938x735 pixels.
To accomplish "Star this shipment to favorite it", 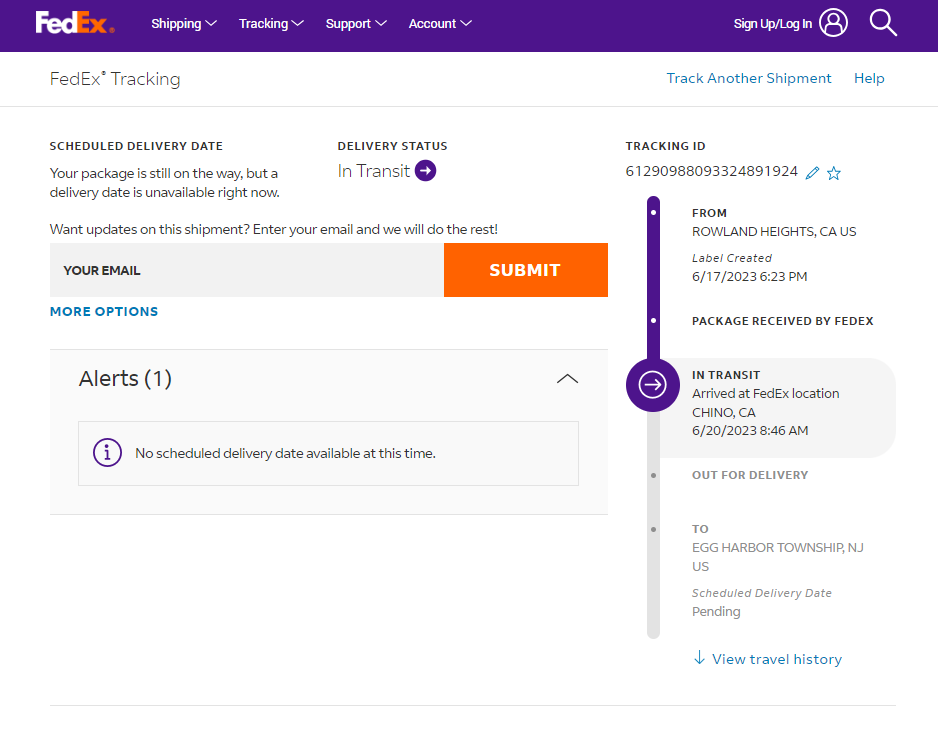I will click(834, 173).
